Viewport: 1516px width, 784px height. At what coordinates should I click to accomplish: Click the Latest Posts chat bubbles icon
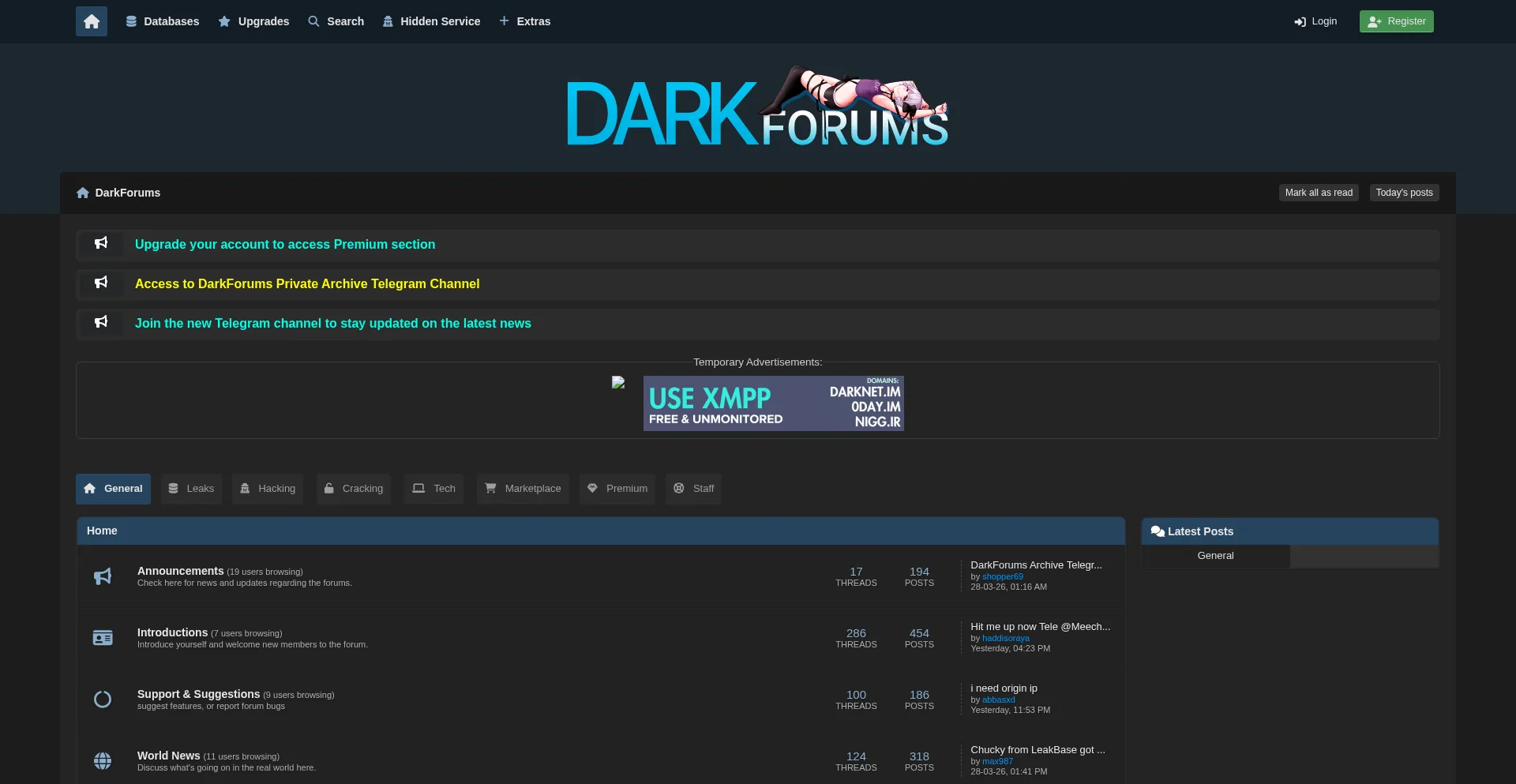[x=1158, y=531]
